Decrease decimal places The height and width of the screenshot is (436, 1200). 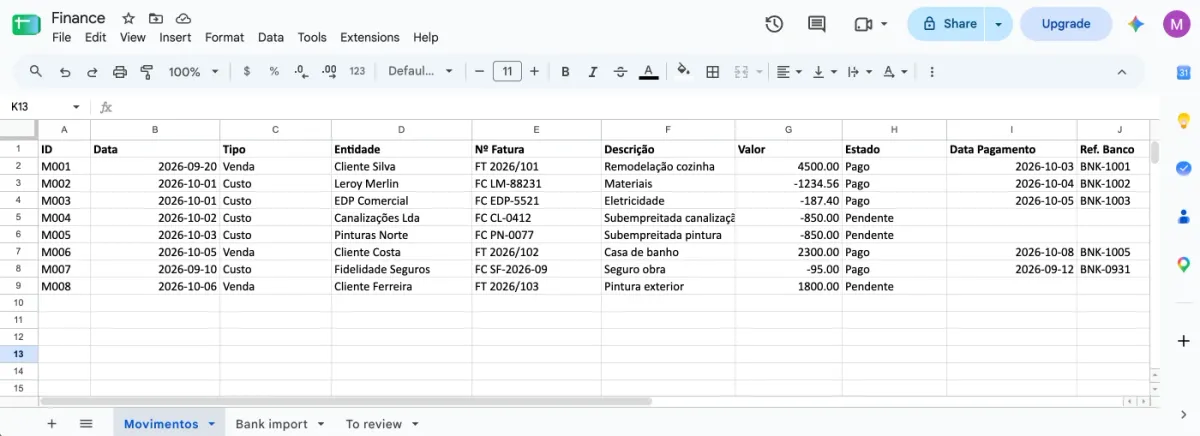tap(302, 72)
